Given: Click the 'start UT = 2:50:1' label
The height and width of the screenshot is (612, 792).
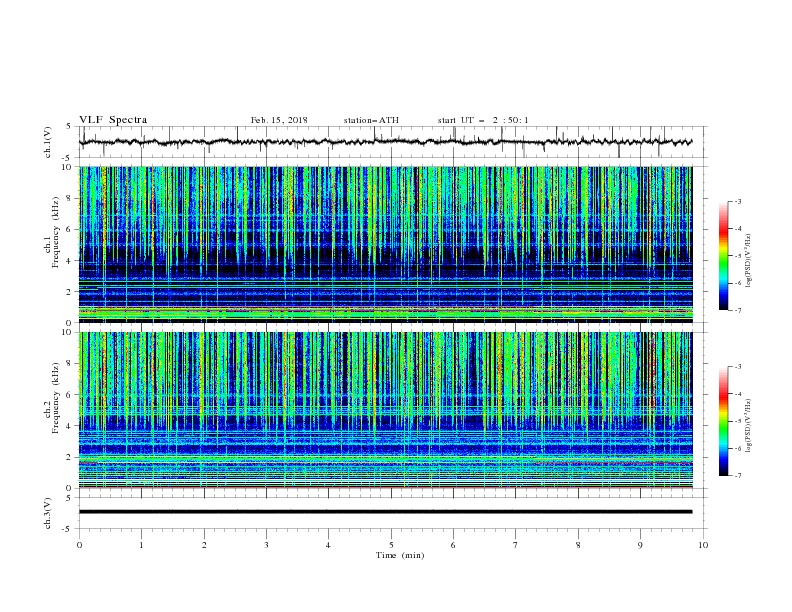Looking at the screenshot, I should 483,120.
